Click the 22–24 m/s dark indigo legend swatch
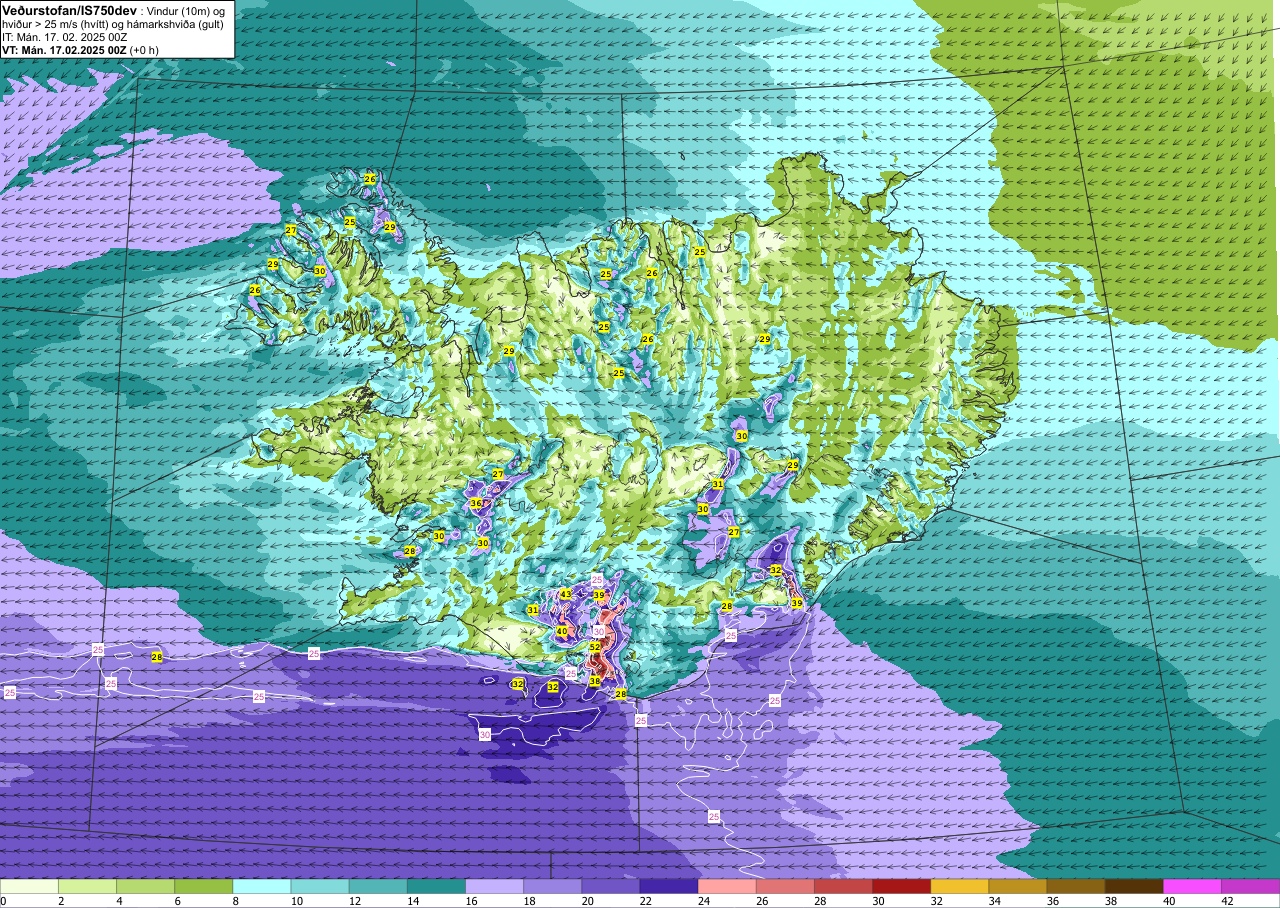This screenshot has width=1280, height=908. pos(669,886)
